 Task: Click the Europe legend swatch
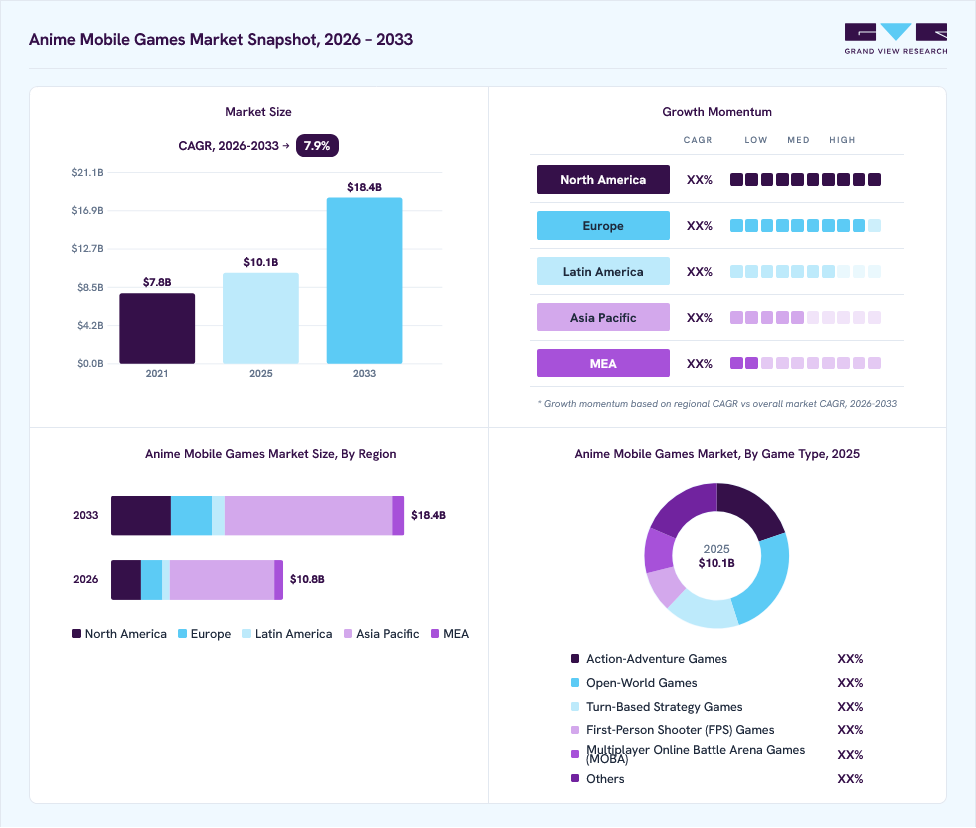(182, 634)
